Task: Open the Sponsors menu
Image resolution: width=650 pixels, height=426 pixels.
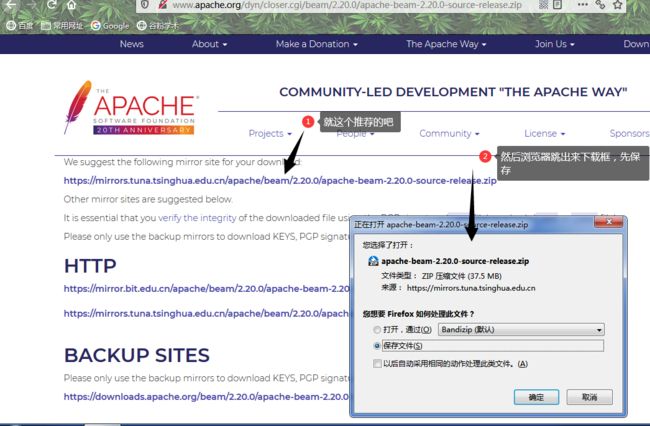Action: pyautogui.click(x=629, y=133)
